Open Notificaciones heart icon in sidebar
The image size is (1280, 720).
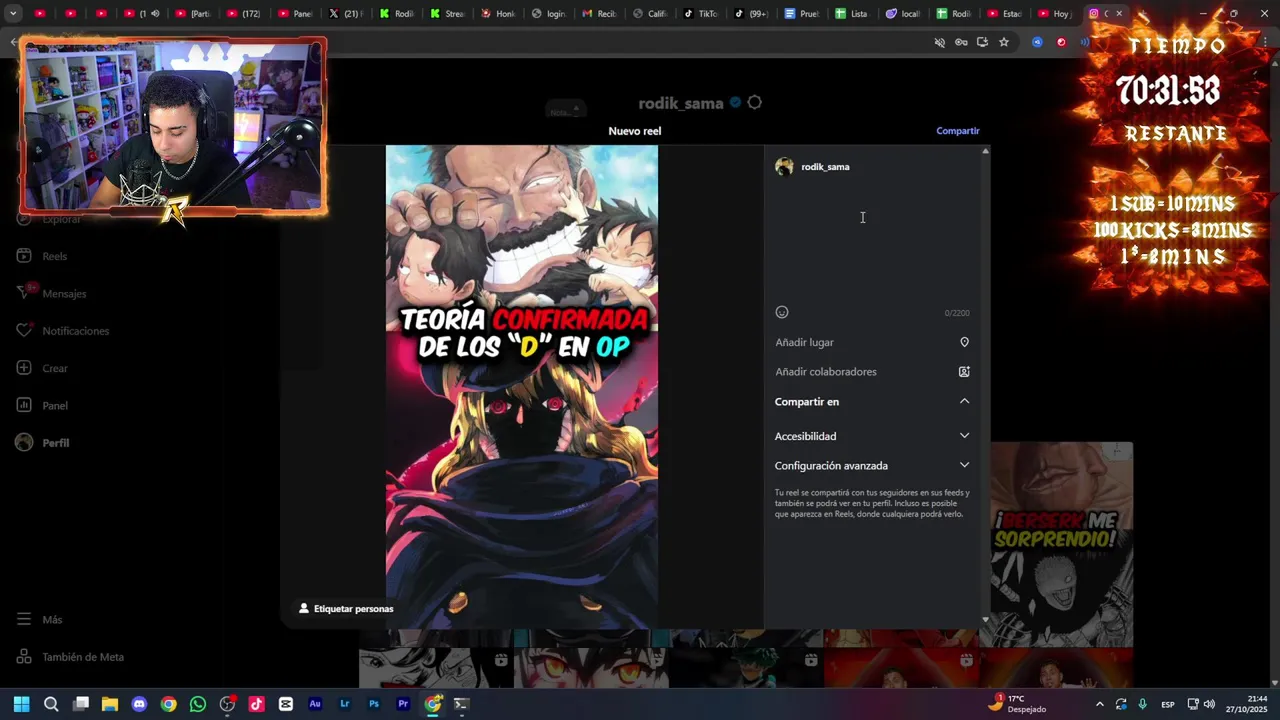[24, 331]
